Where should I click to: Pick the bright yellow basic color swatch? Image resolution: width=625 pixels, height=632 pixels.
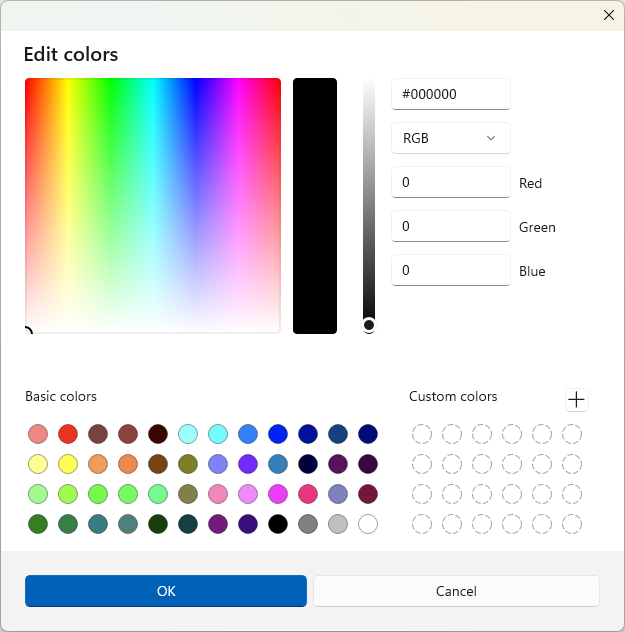(68, 464)
